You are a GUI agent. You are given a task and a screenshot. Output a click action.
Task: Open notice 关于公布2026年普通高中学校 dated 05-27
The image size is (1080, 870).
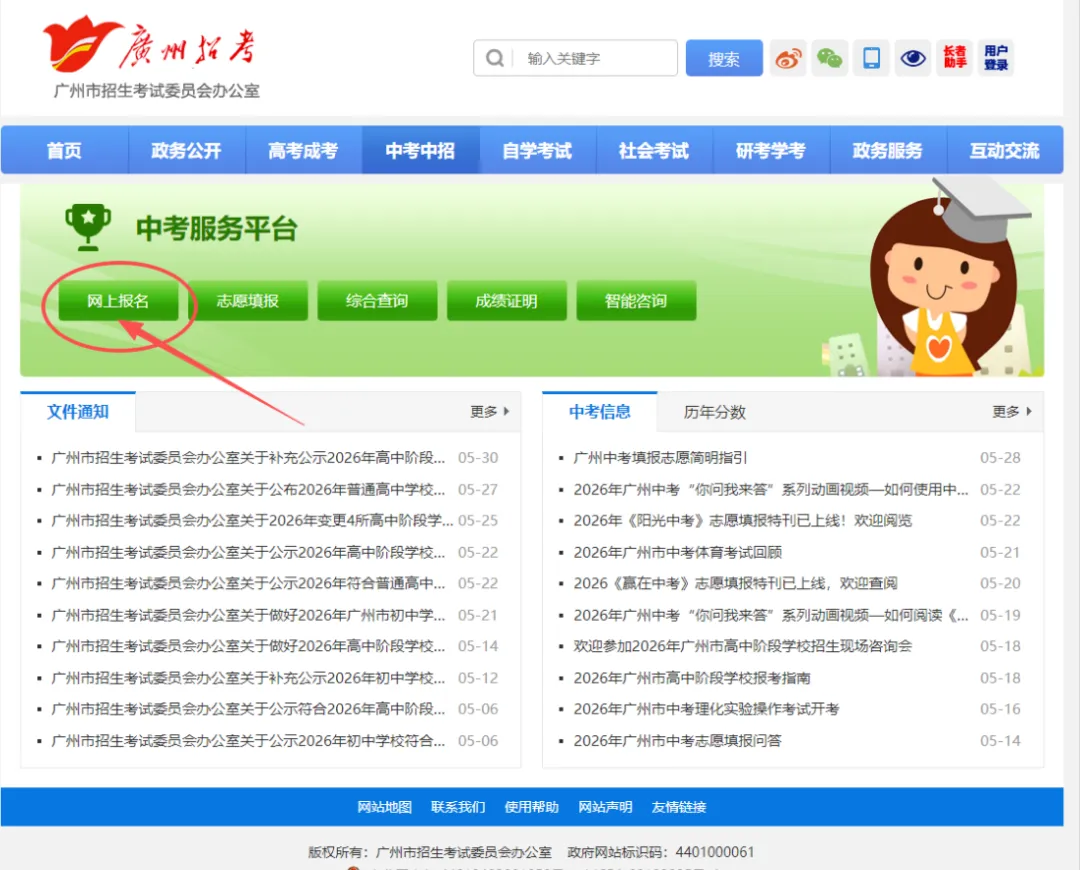point(249,489)
